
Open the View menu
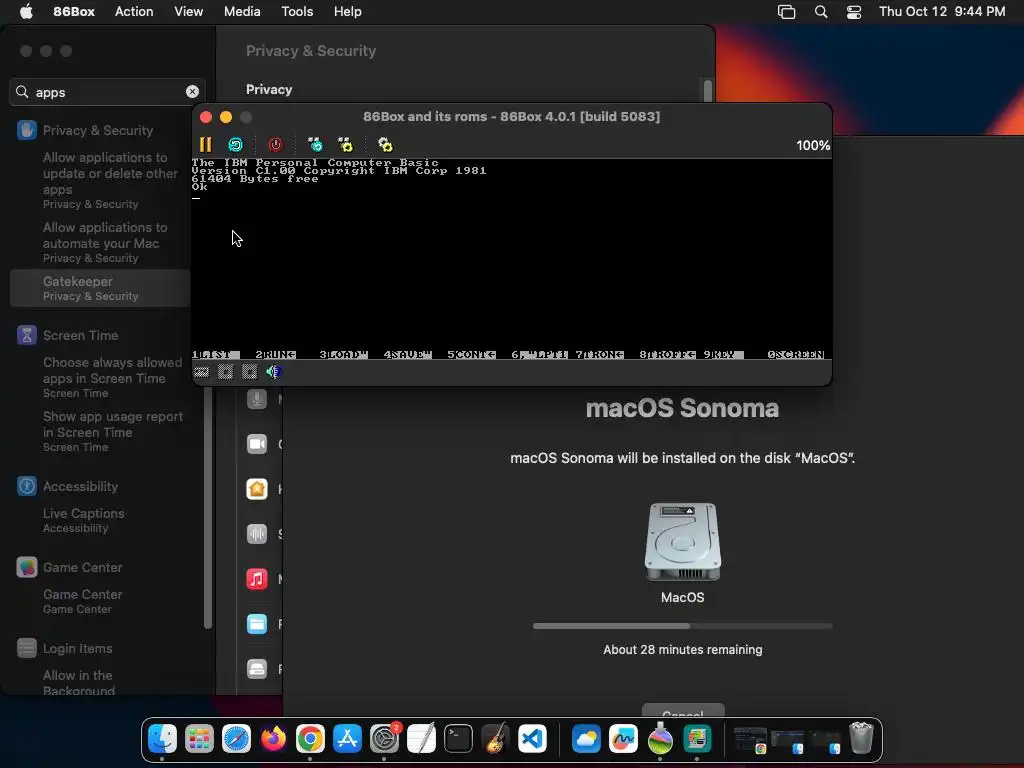188,12
